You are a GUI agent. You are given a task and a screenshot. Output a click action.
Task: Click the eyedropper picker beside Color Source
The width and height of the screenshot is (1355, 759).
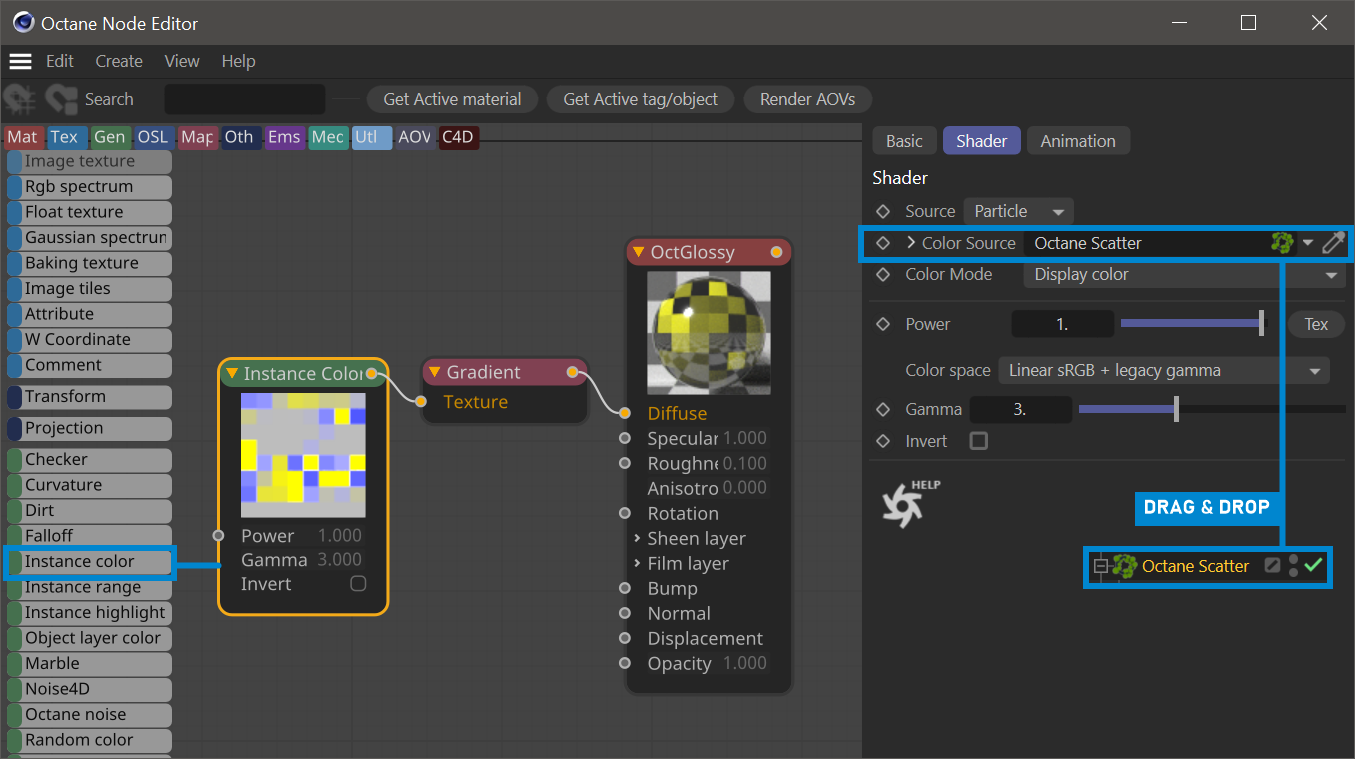click(x=1333, y=243)
